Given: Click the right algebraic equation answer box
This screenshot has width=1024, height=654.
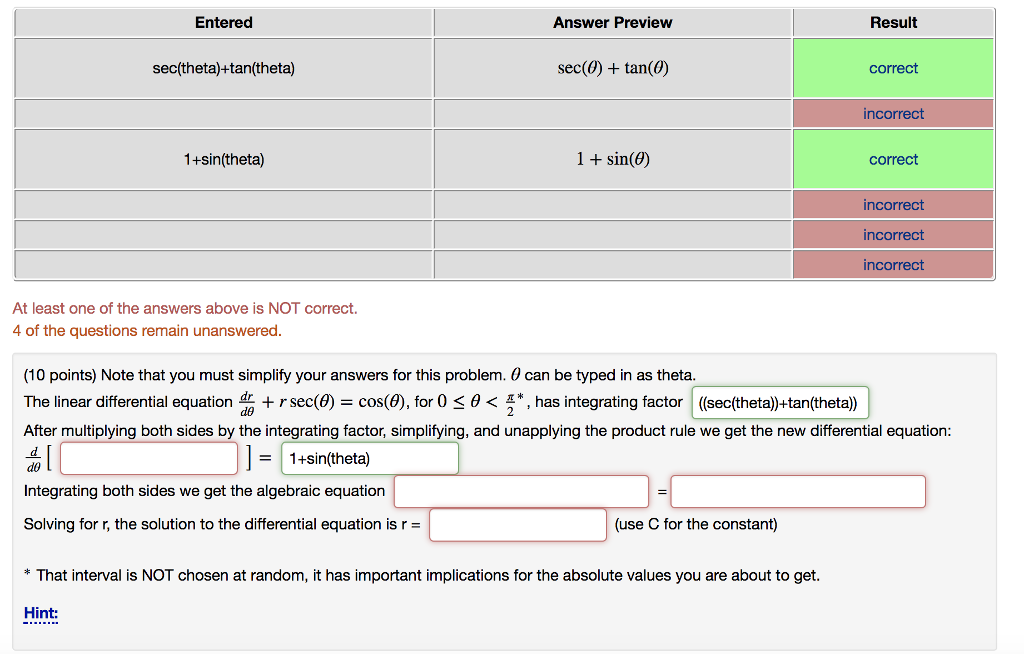Looking at the screenshot, I should click(797, 491).
